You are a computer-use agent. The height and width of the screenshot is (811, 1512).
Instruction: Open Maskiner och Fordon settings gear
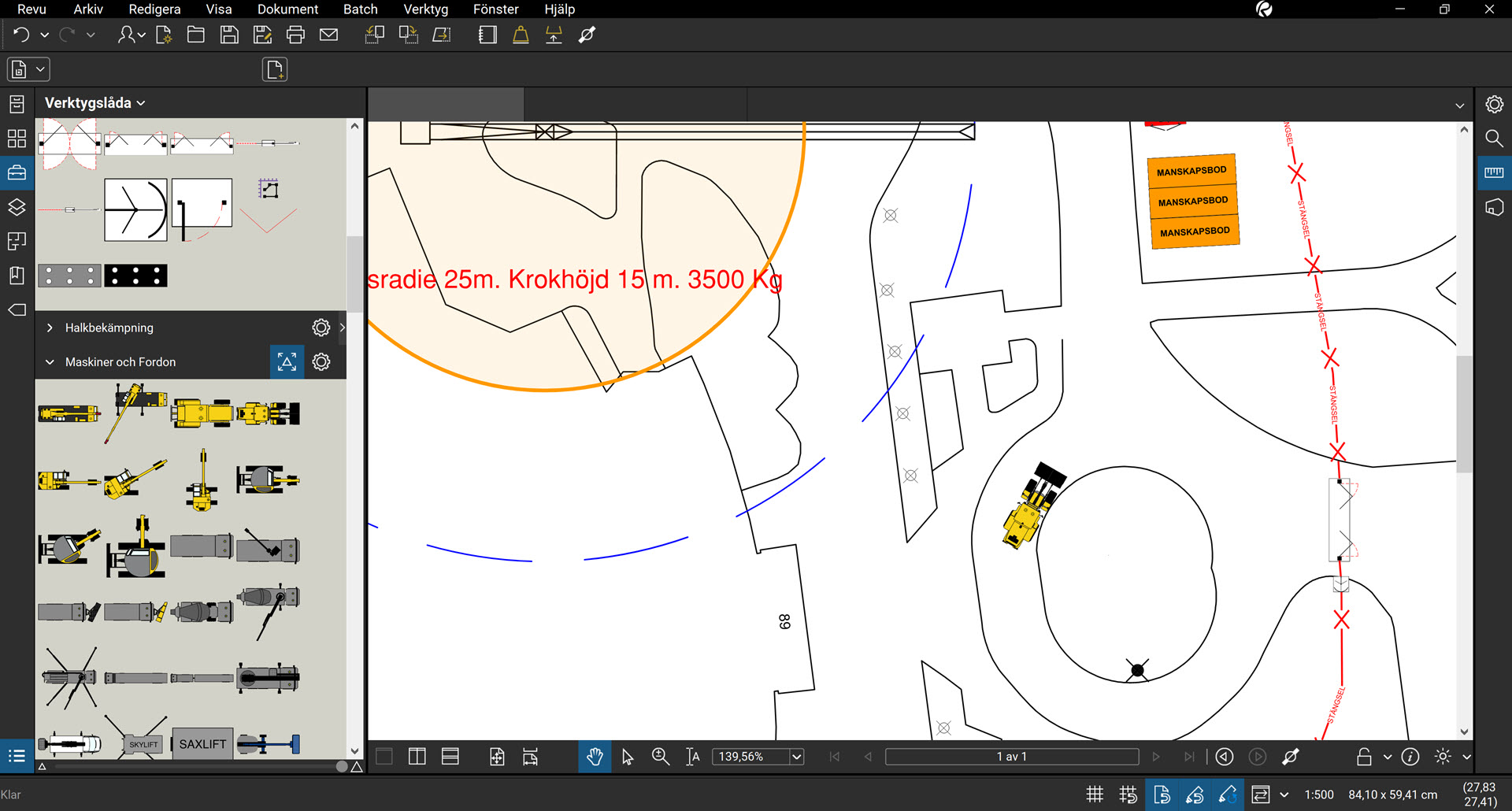coord(321,361)
